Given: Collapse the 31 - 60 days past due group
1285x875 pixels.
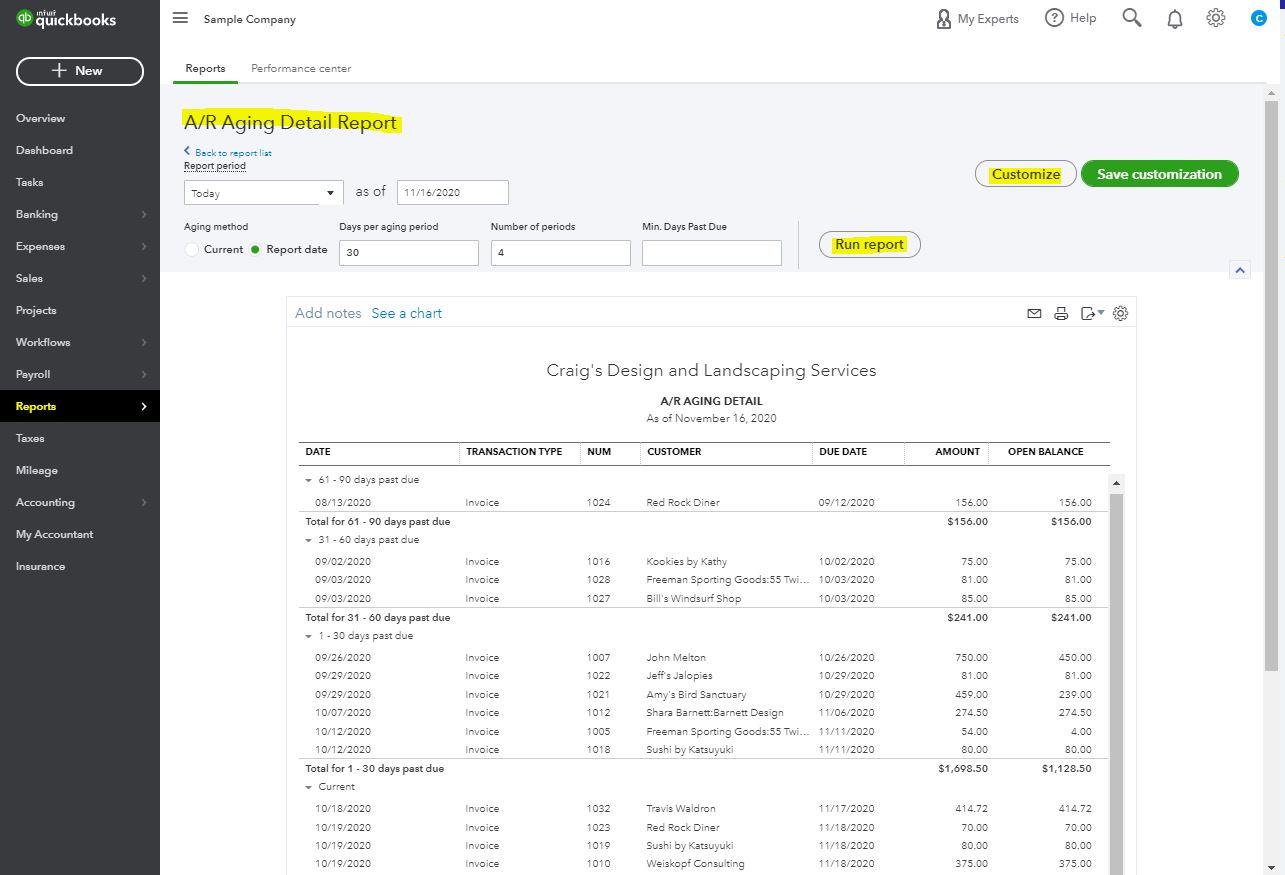Looking at the screenshot, I should point(309,540).
